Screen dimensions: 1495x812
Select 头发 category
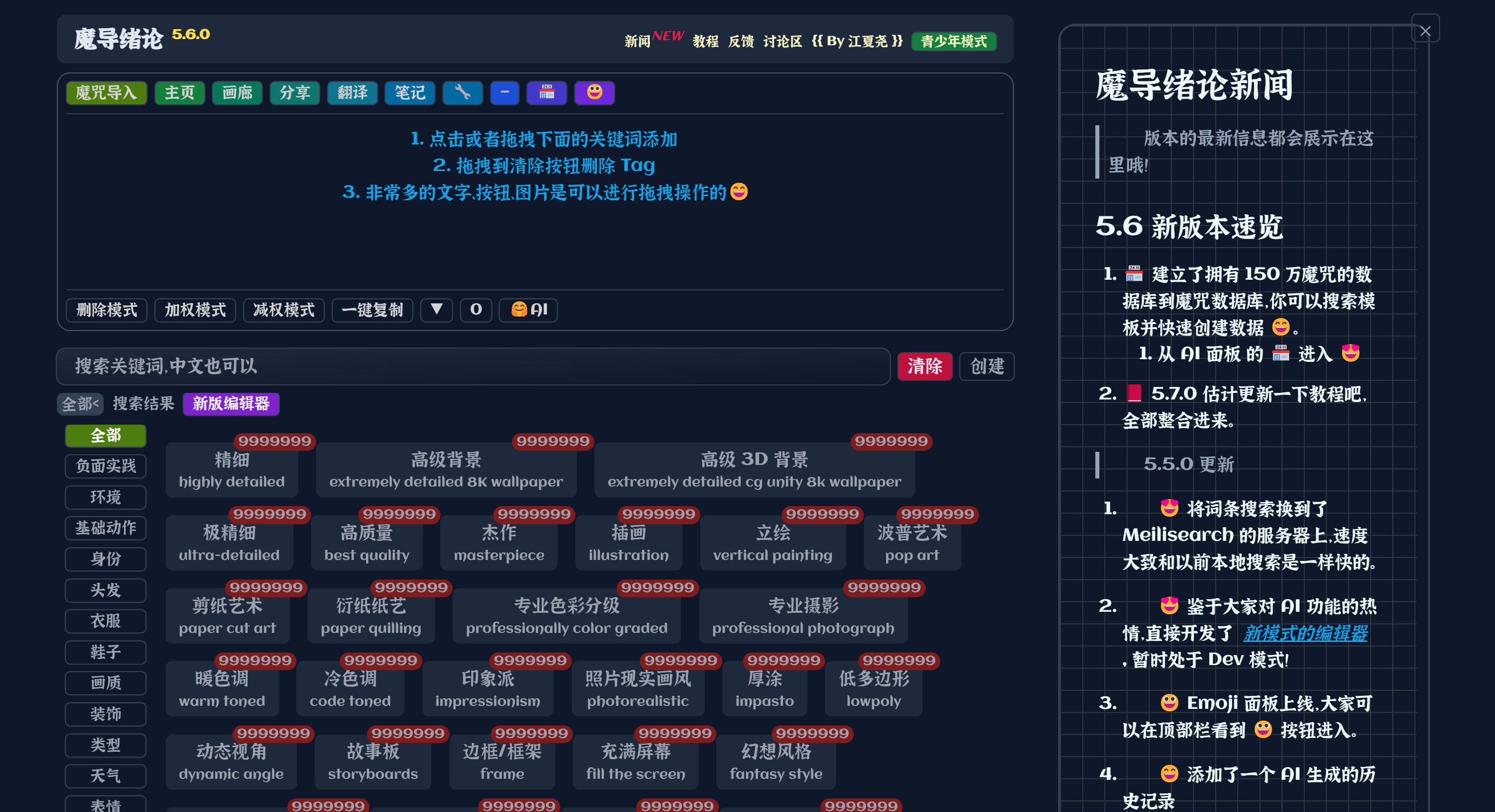(x=106, y=591)
